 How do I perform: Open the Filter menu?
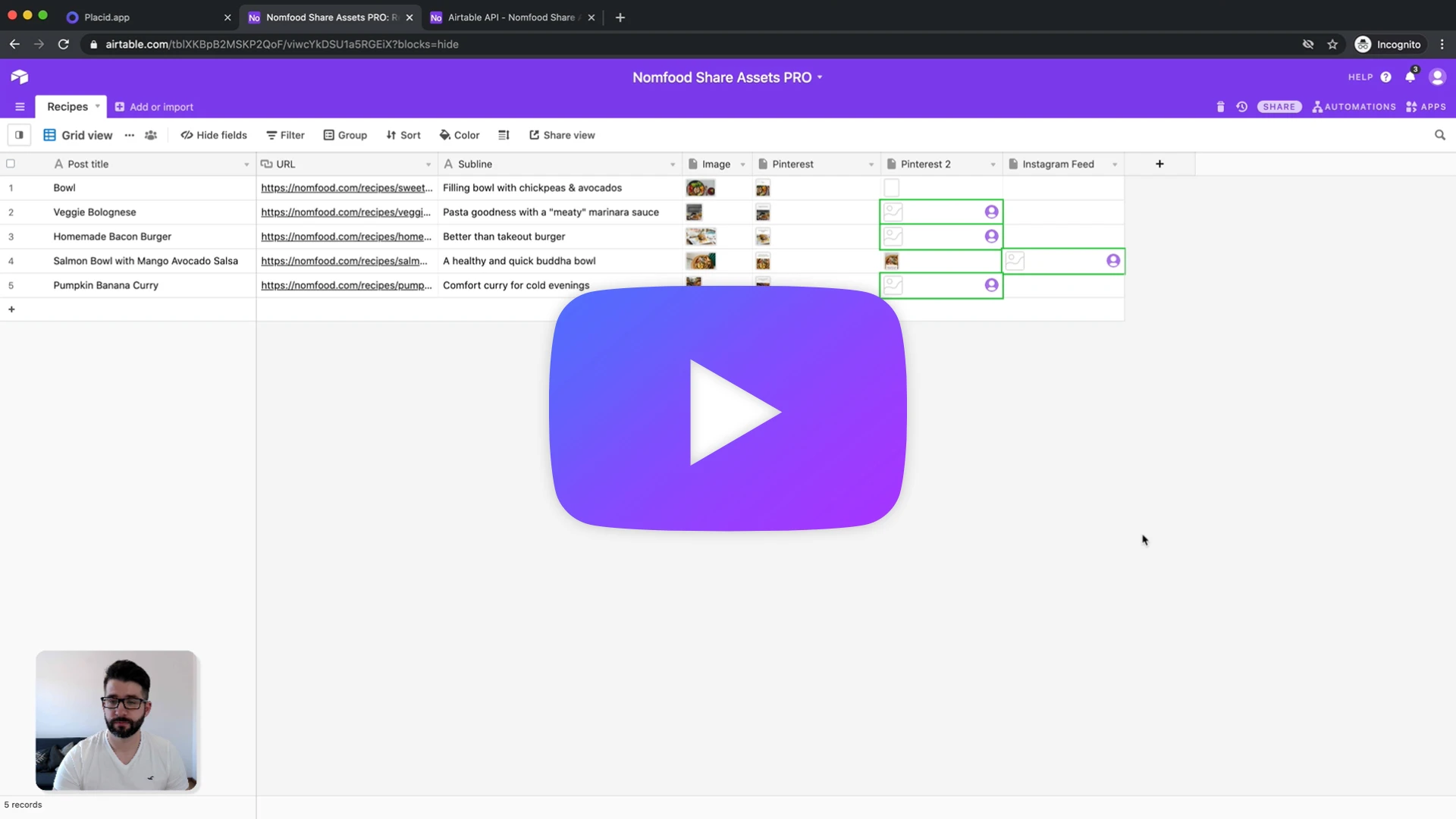(x=285, y=135)
